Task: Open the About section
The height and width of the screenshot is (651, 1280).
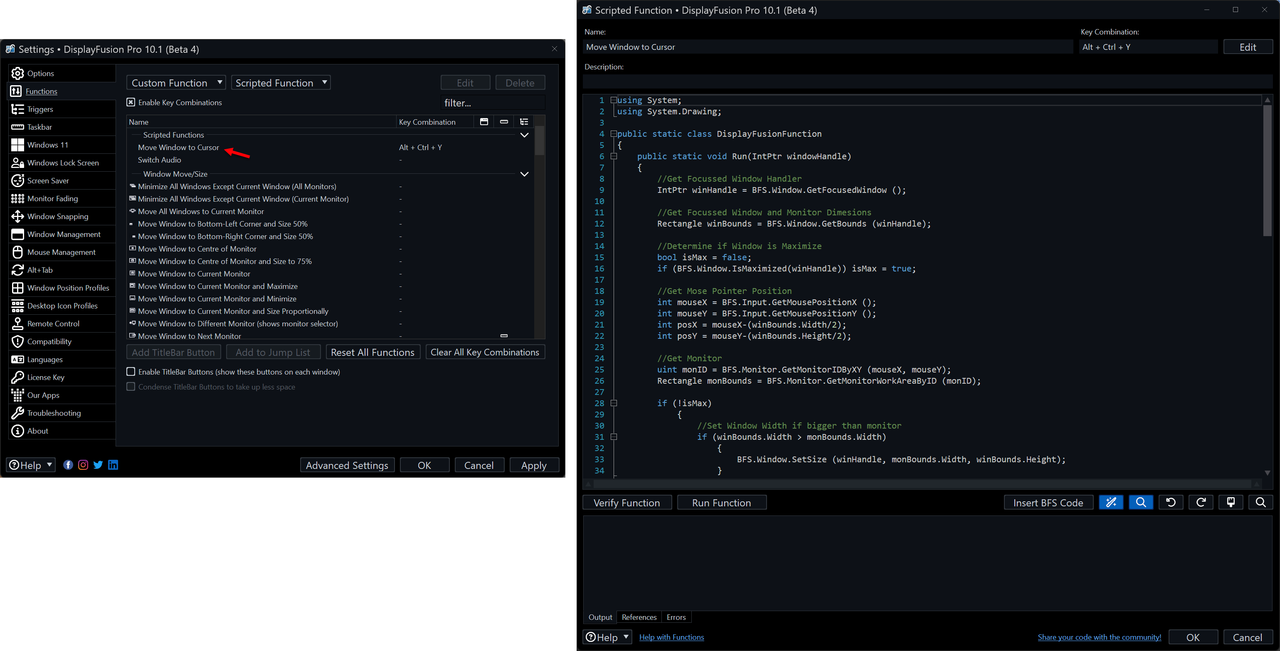Action: [x=61, y=431]
